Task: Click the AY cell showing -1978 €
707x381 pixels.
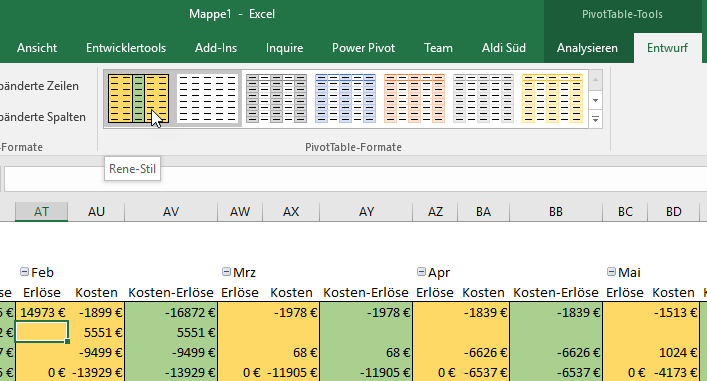Action: click(x=366, y=312)
